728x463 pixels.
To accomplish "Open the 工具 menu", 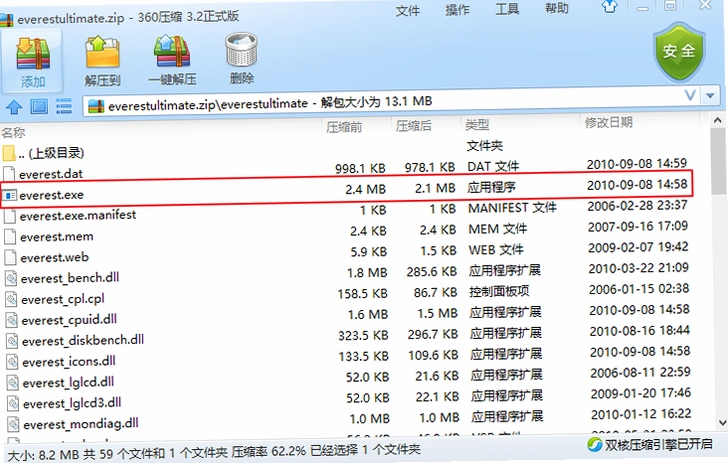I will pyautogui.click(x=507, y=9).
